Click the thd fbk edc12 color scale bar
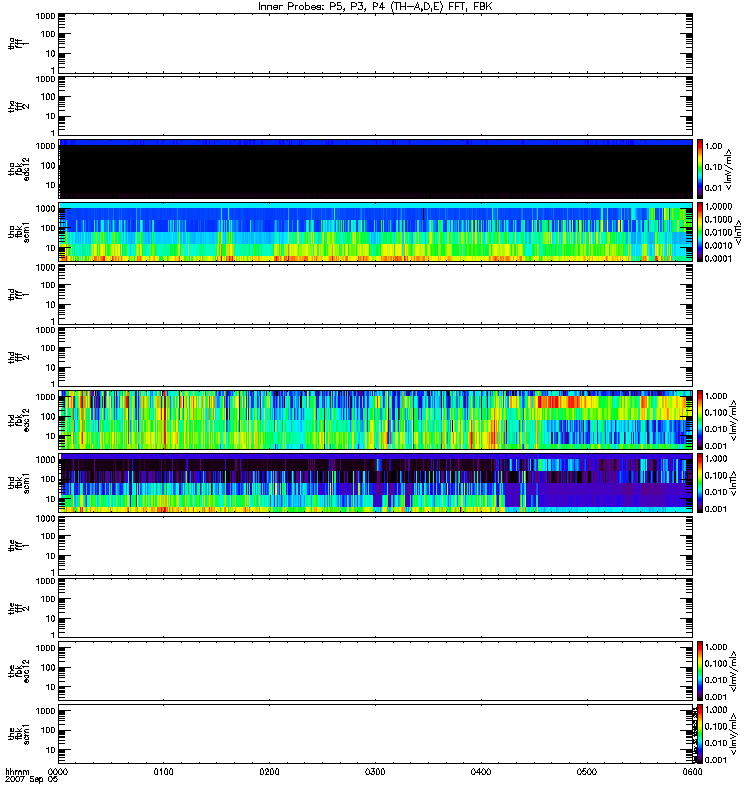Screen dimensions: 750x800 [700, 420]
